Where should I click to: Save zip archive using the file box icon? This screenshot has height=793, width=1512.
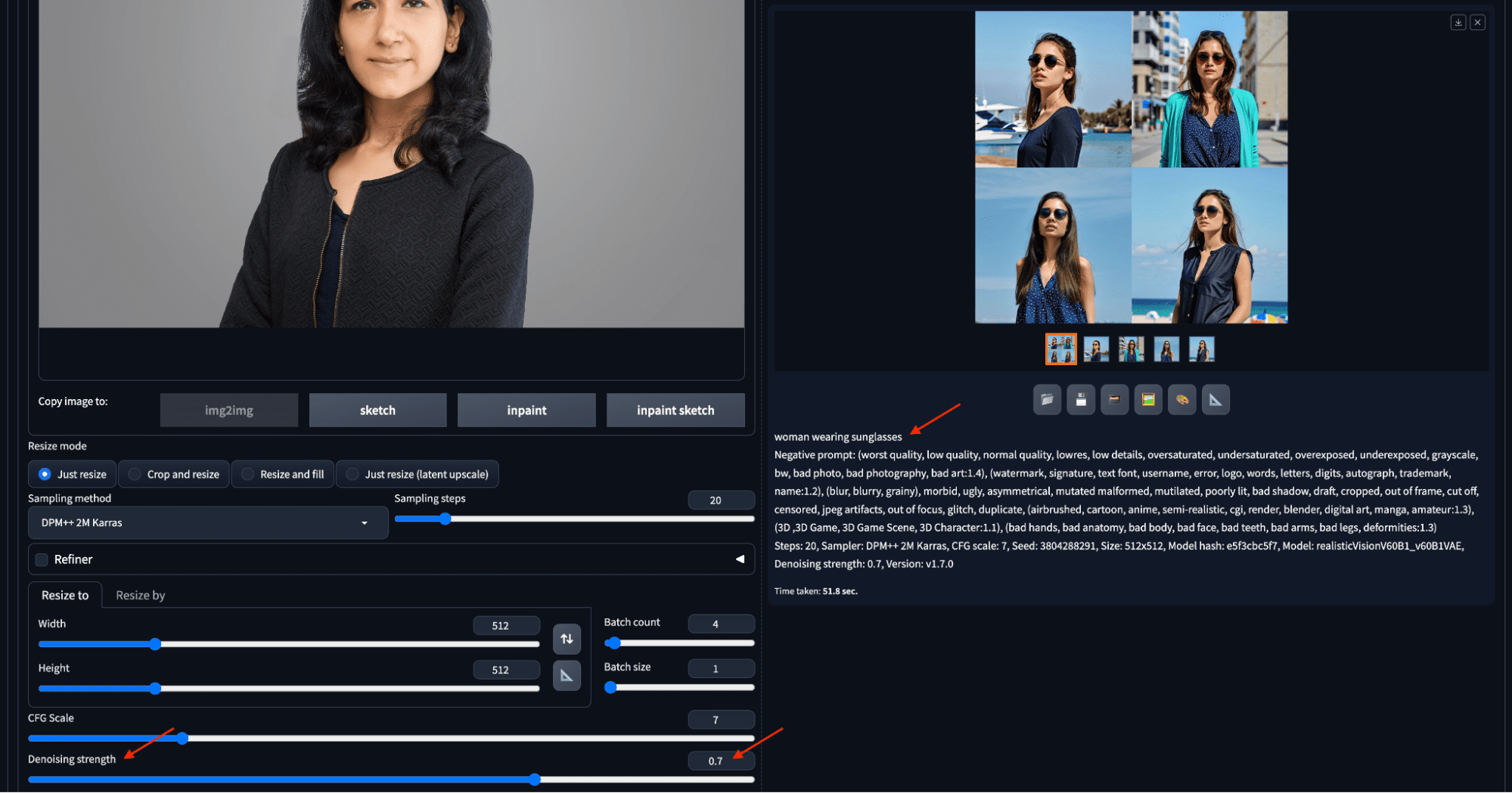1114,400
